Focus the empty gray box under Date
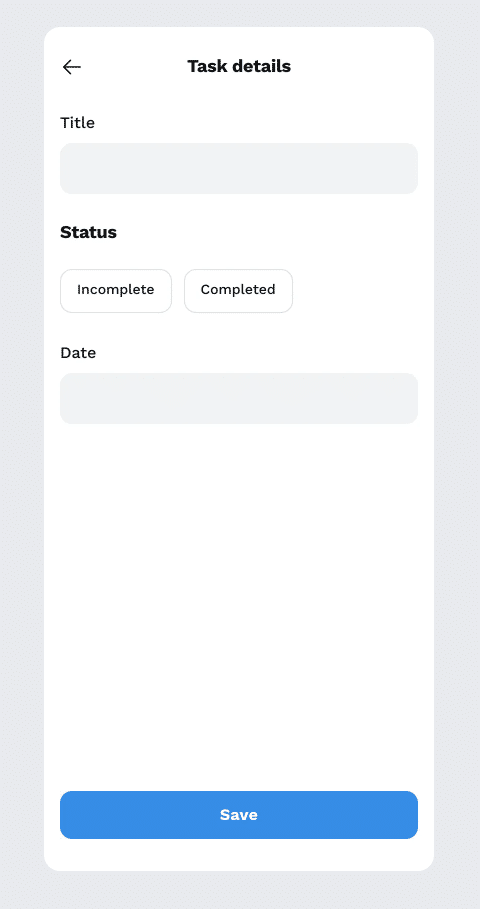Screen dimensions: 480x909 239,398
